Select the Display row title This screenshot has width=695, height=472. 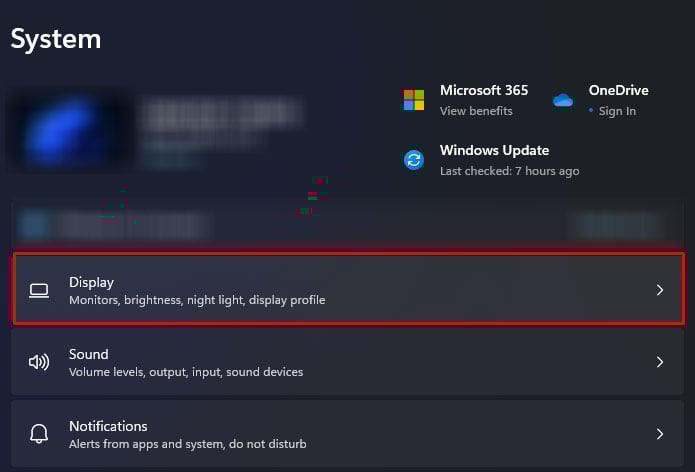point(91,282)
